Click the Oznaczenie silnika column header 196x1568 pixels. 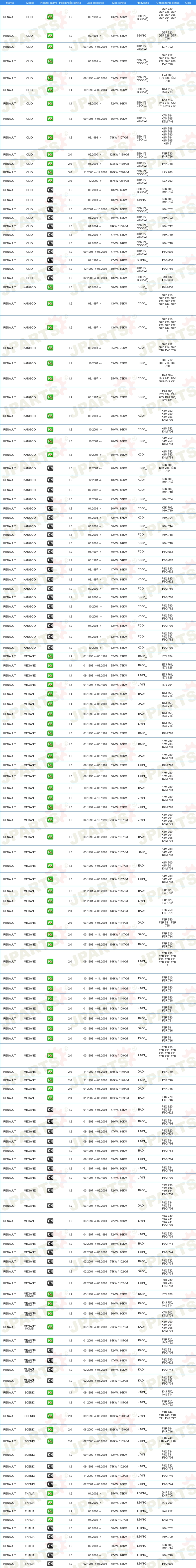click(x=167, y=2)
